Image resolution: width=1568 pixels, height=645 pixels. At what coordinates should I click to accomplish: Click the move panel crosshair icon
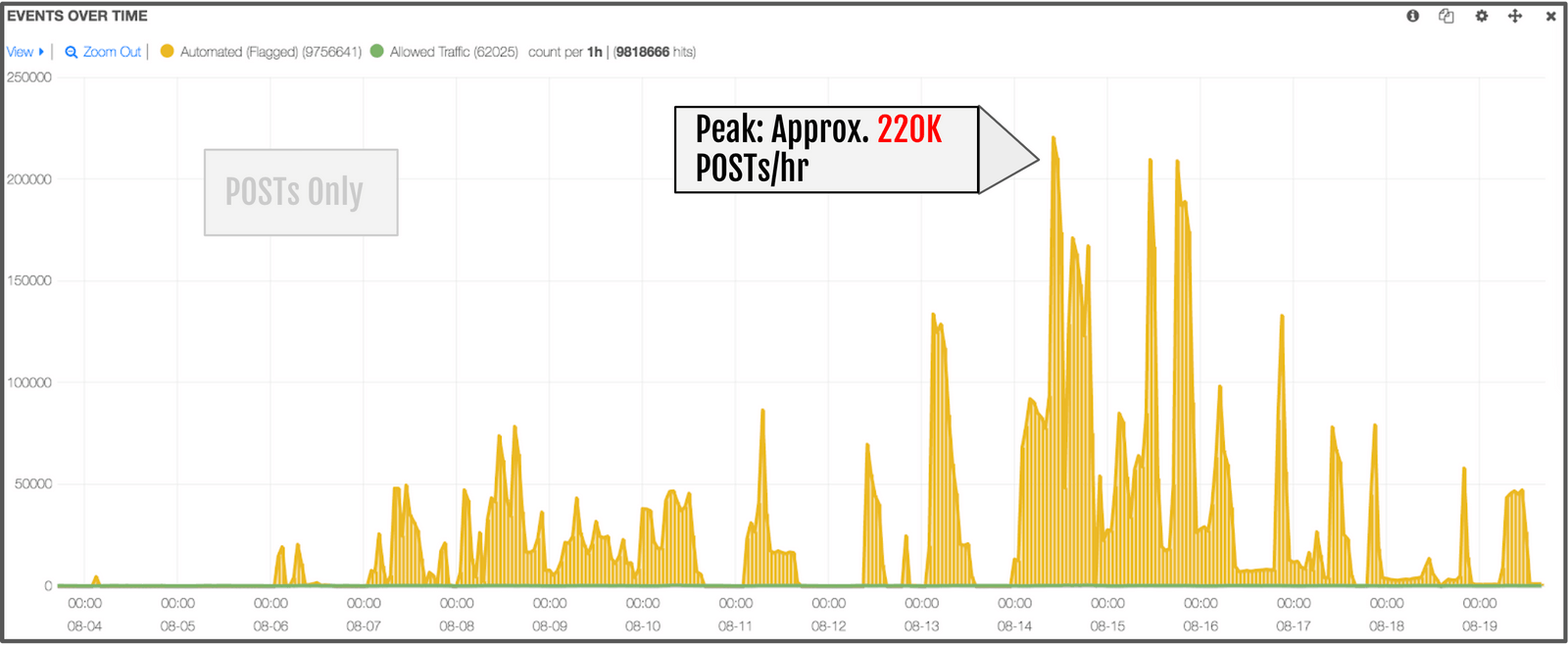pos(1515,16)
